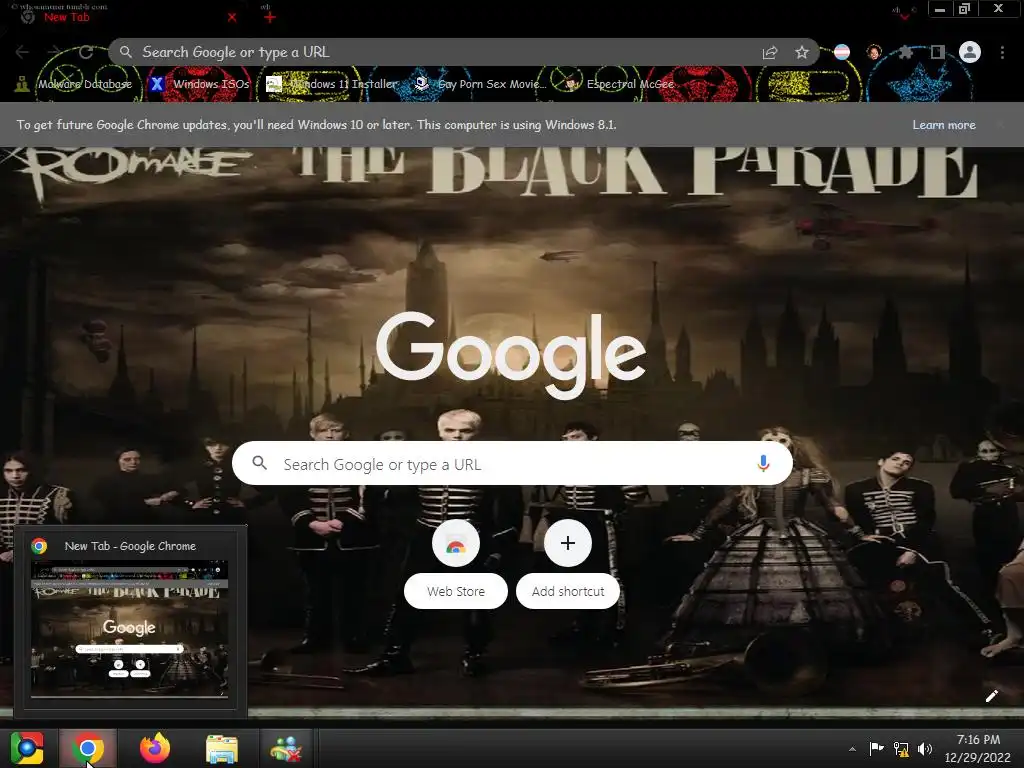Focus the top address bar
1024x768 pixels.
[x=462, y=52]
